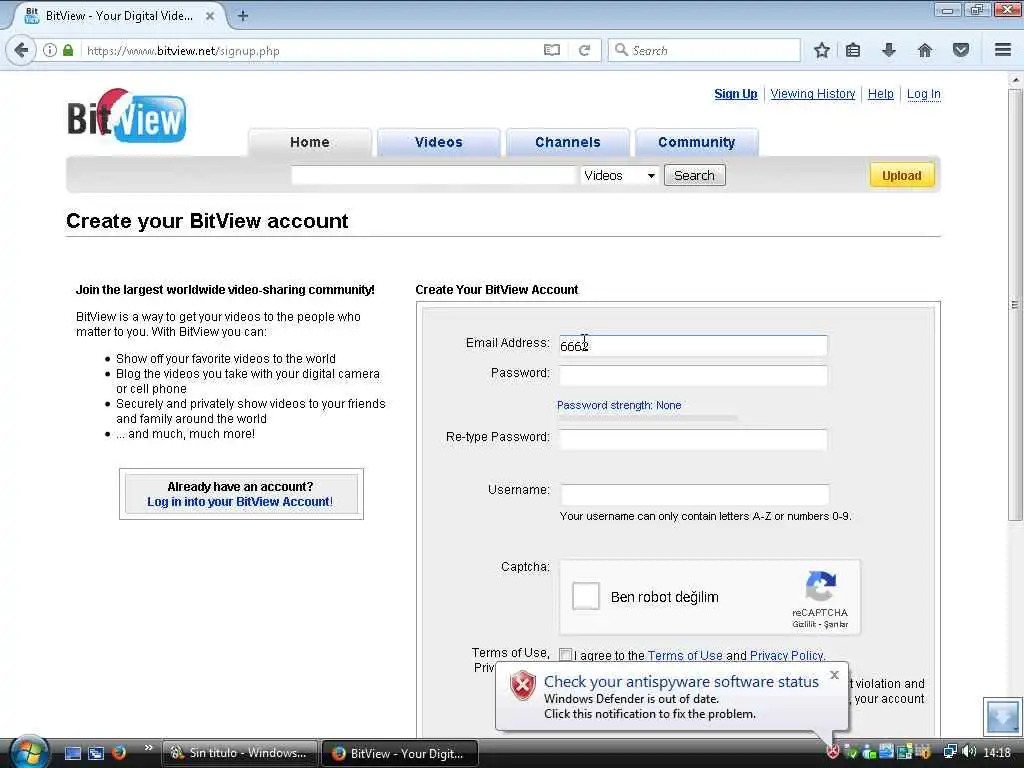Open a new tab with plus button
This screenshot has width=1024, height=768.
coord(243,16)
